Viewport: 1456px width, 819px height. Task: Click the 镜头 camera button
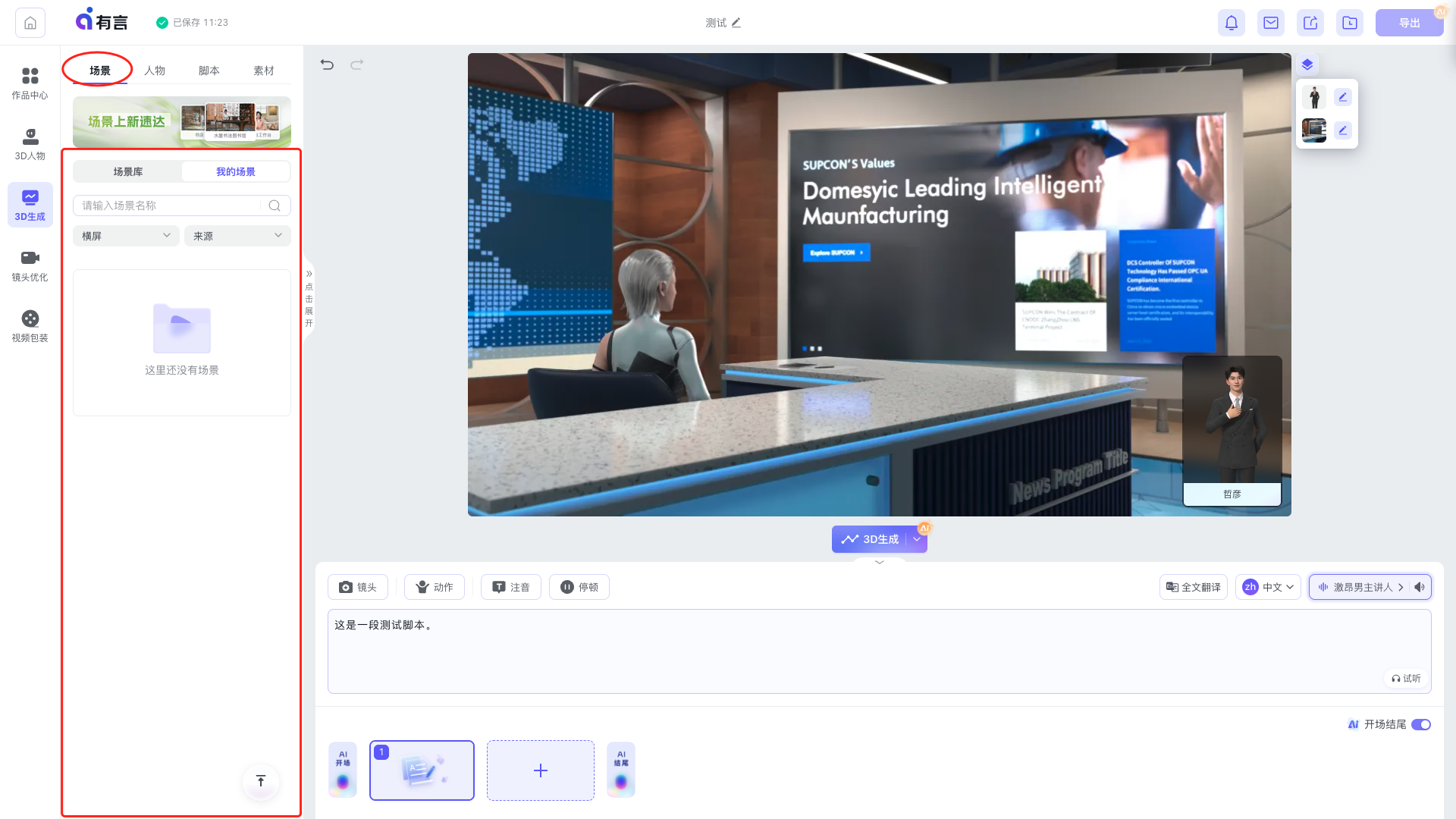pos(358,587)
